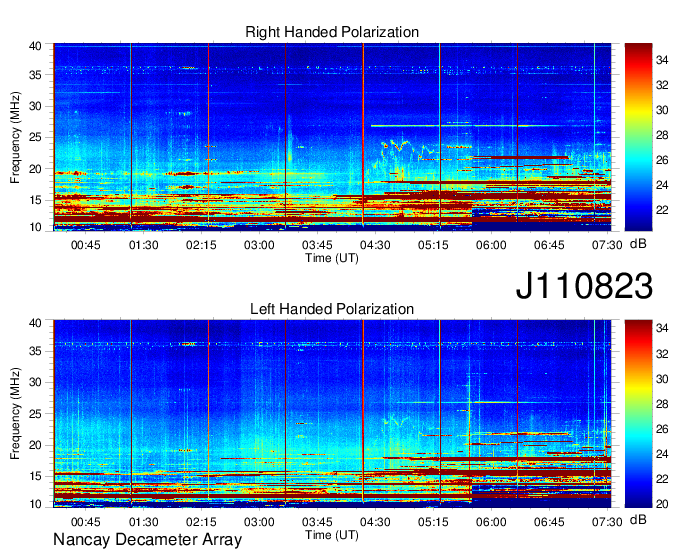Image resolution: width=680 pixels, height=552 pixels.
Task: Click the 03:45 time tick under right-handed plot
Action: 317,245
